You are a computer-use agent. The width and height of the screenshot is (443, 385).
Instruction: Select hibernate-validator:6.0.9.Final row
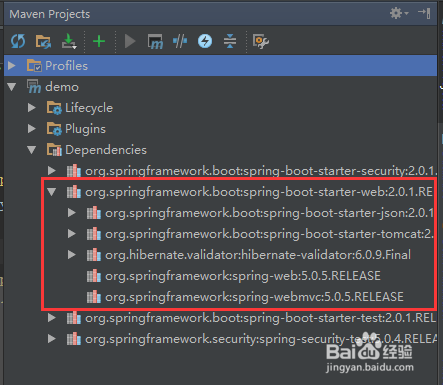tap(220, 255)
